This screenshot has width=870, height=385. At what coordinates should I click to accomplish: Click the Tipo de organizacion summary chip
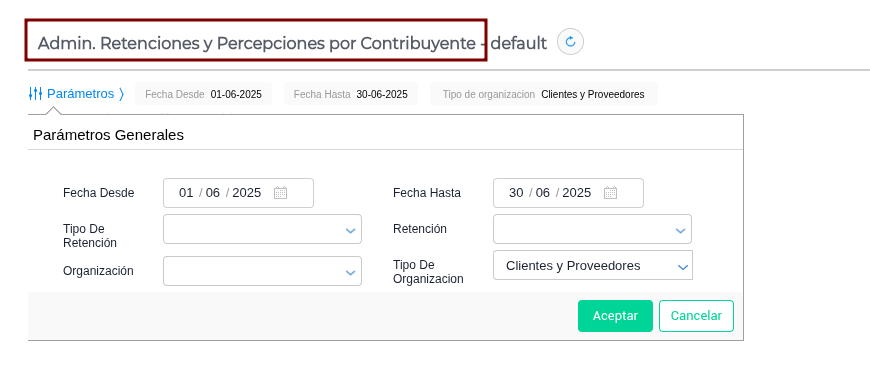coord(544,94)
